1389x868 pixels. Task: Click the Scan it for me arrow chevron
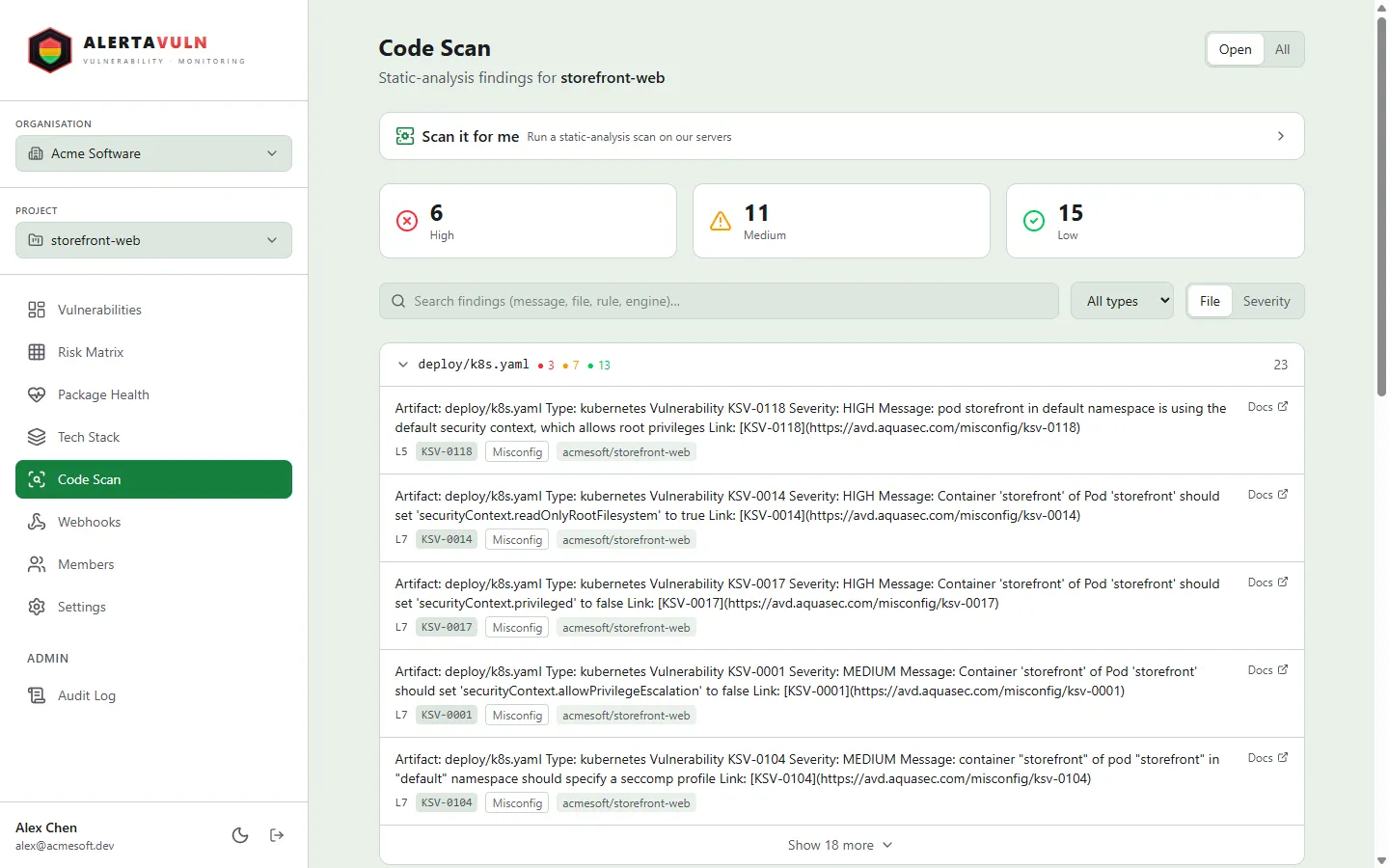(x=1280, y=136)
